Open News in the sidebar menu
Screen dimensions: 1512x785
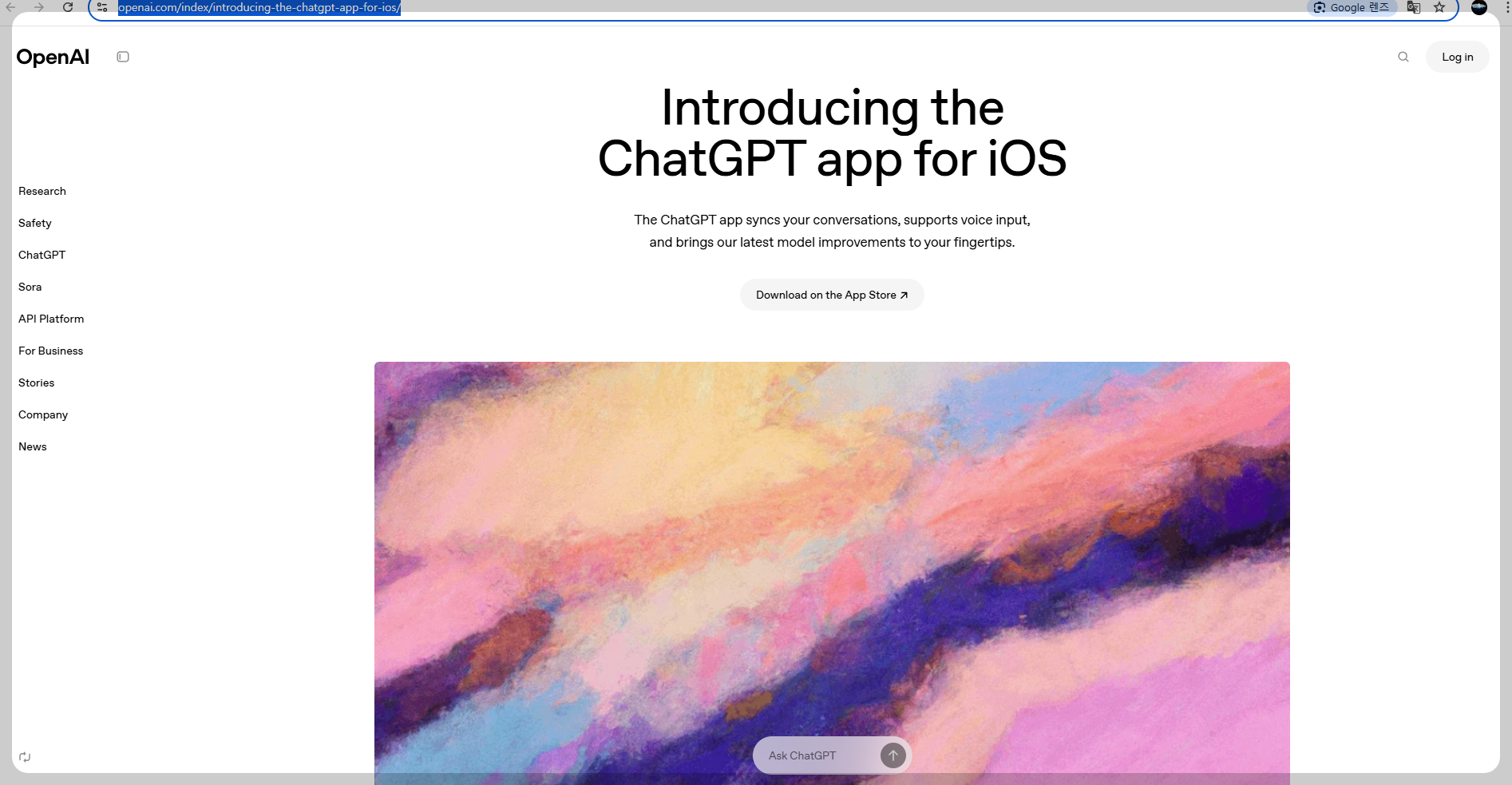pos(33,446)
